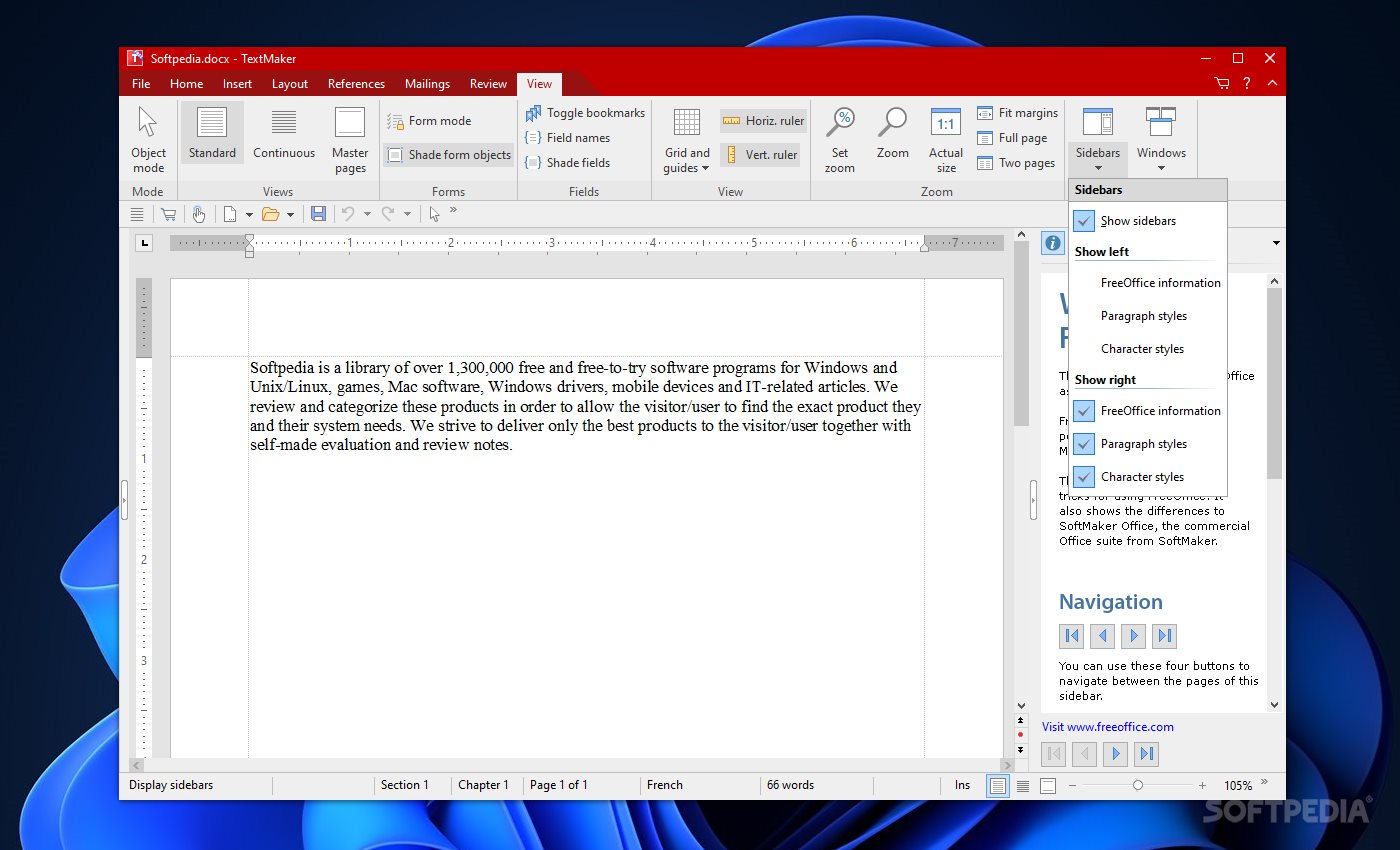Open the File menu
This screenshot has height=850, width=1400.
(x=141, y=84)
